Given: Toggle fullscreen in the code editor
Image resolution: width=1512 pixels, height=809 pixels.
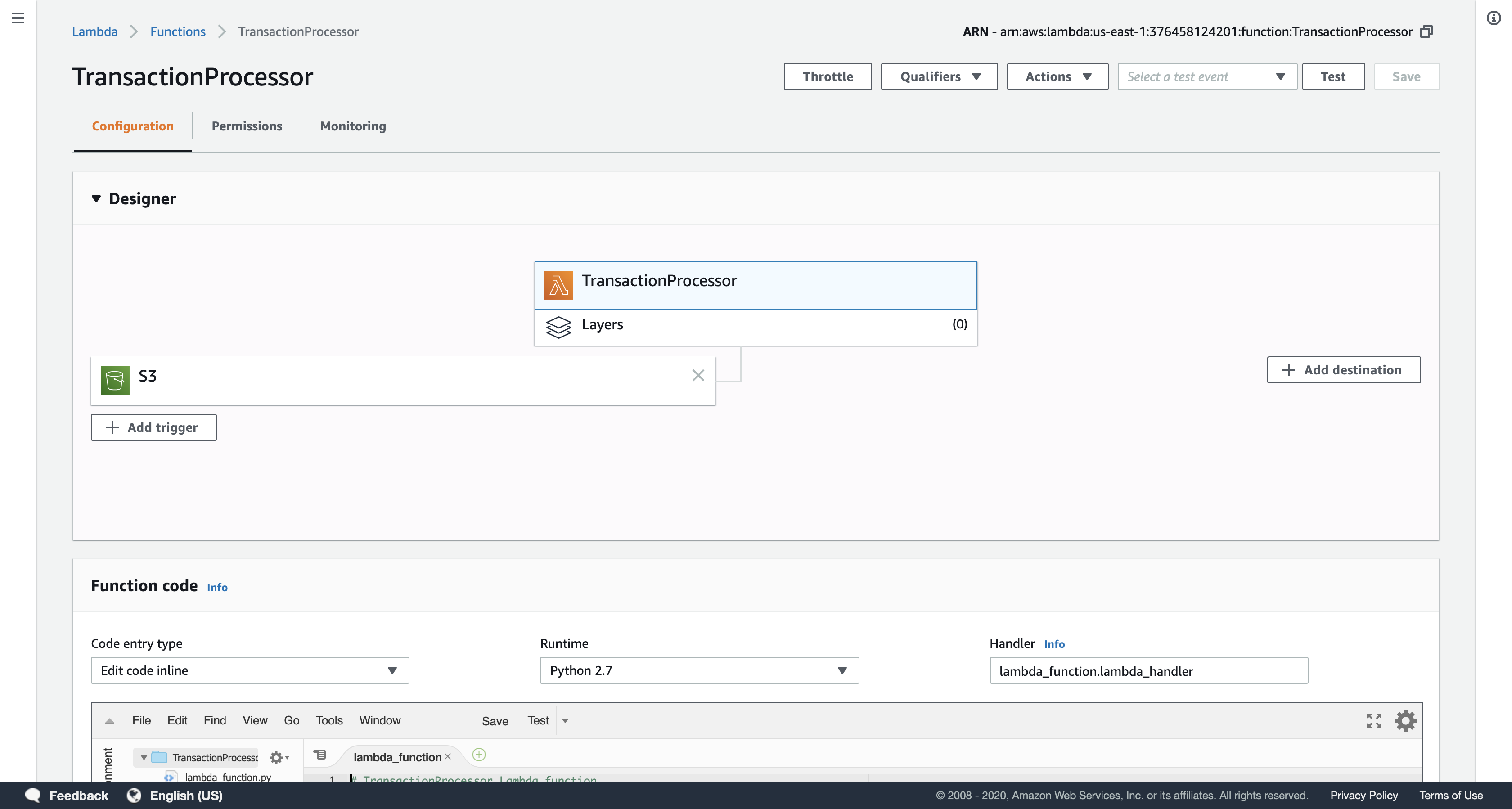Looking at the screenshot, I should (x=1373, y=720).
